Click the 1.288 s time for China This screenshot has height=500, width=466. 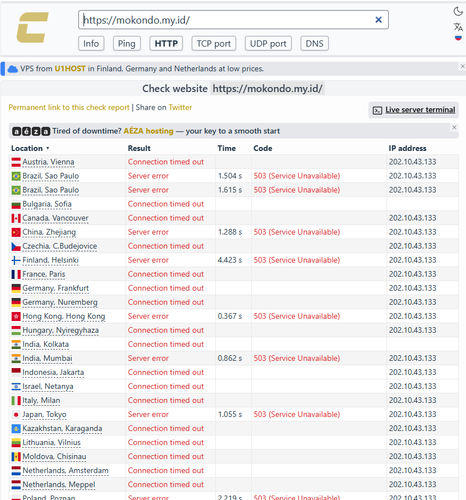pos(230,232)
